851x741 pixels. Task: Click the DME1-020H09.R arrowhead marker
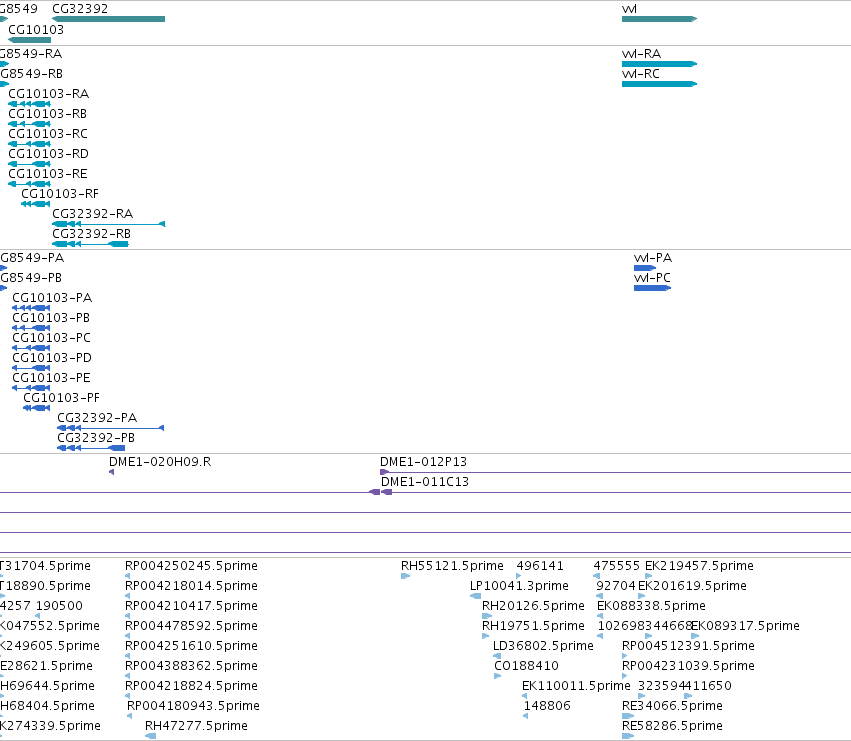pos(111,472)
